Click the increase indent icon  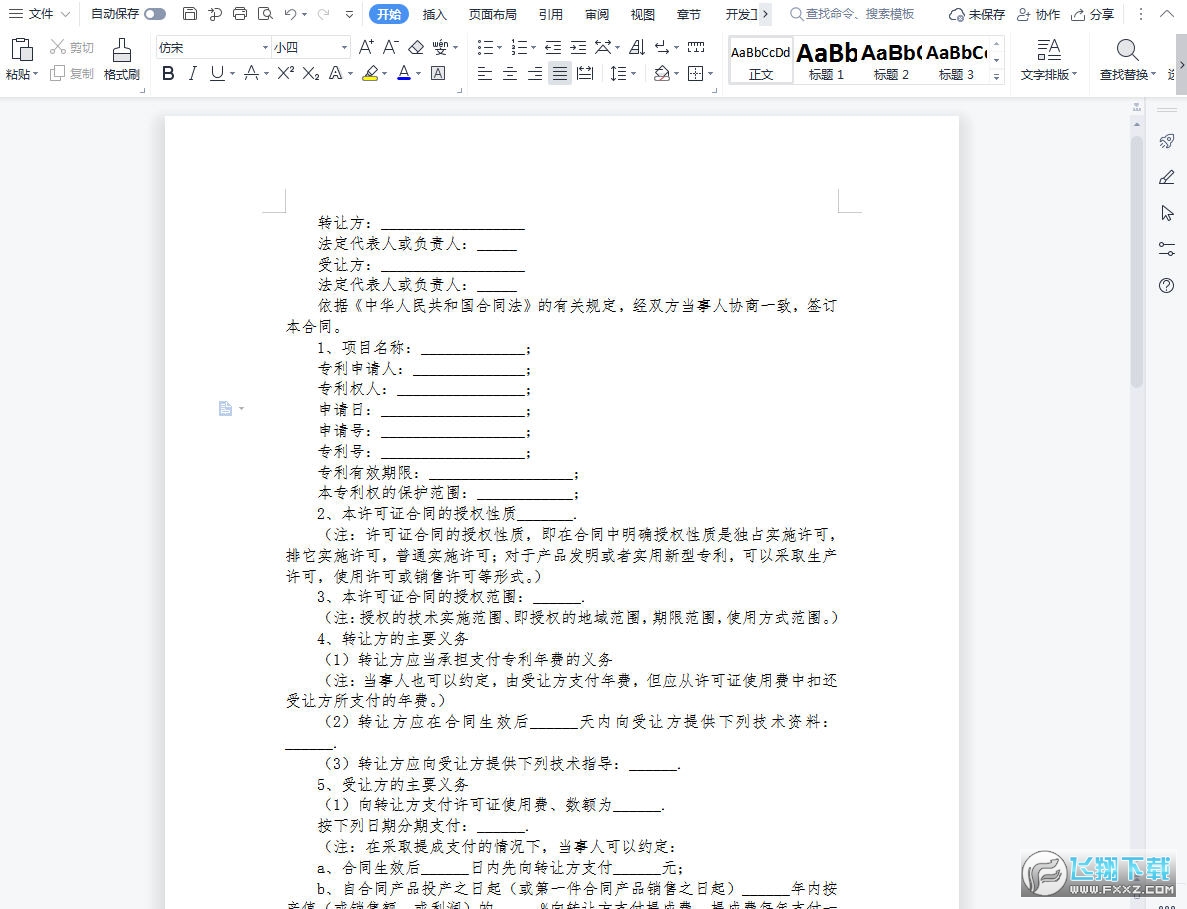pos(578,48)
